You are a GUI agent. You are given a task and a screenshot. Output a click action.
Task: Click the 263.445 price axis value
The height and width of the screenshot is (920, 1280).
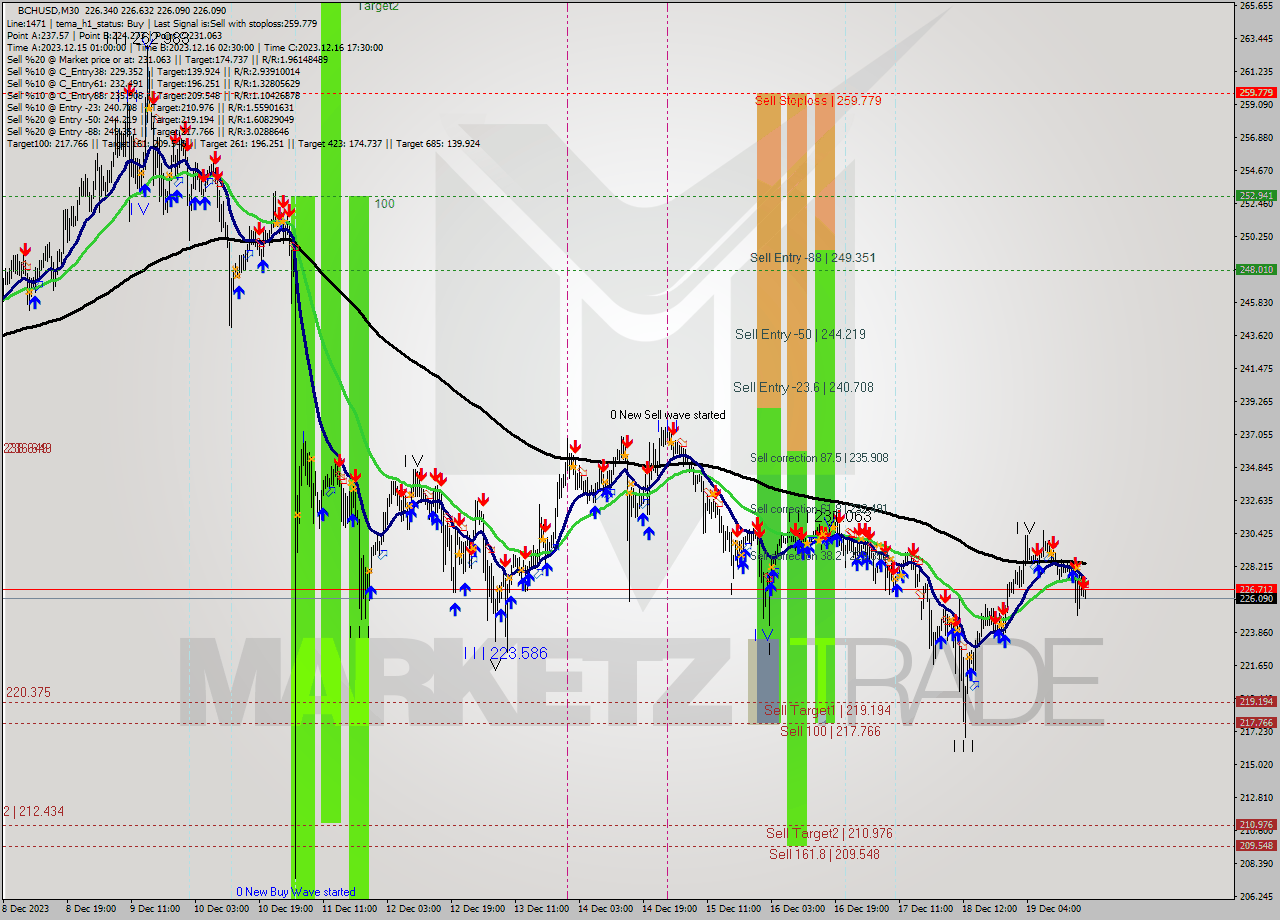coord(1256,39)
